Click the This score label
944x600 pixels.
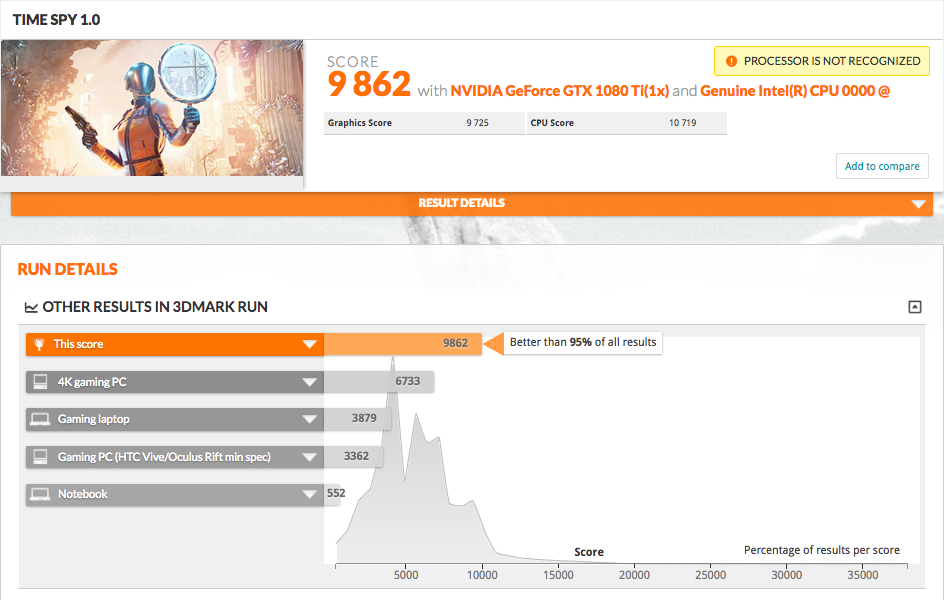click(78, 344)
